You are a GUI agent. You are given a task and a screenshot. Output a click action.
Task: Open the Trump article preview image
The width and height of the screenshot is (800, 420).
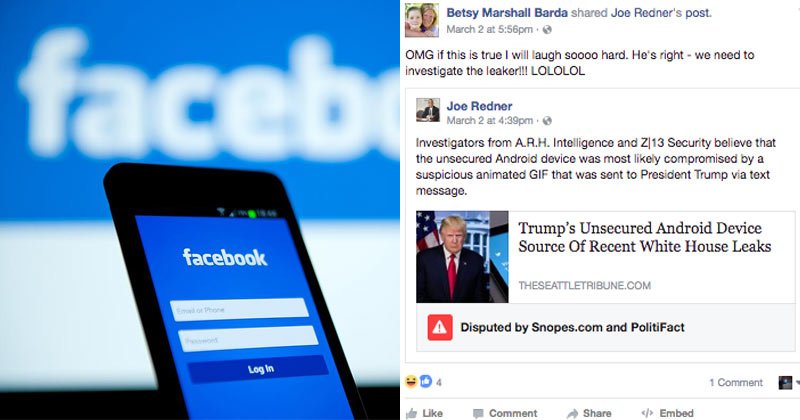pos(462,257)
